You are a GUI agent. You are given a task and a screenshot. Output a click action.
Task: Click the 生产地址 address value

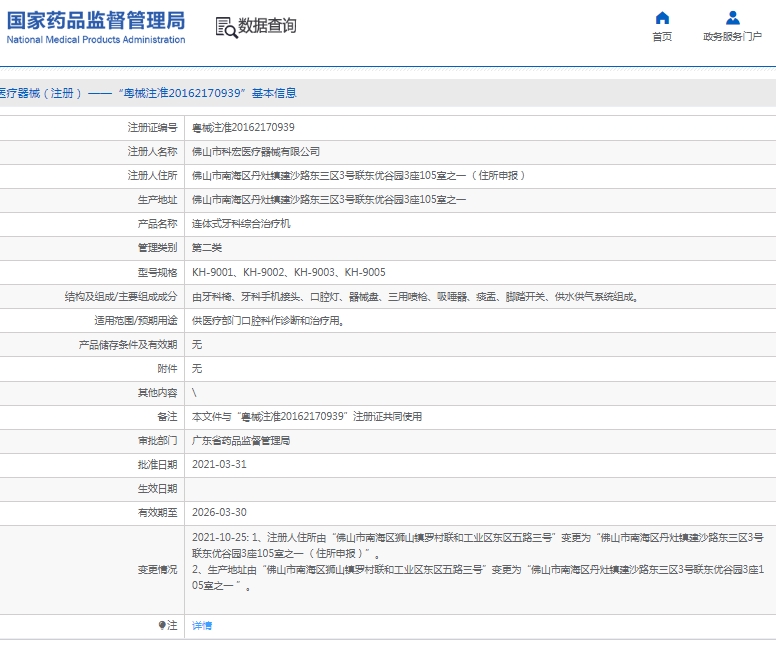click(329, 199)
